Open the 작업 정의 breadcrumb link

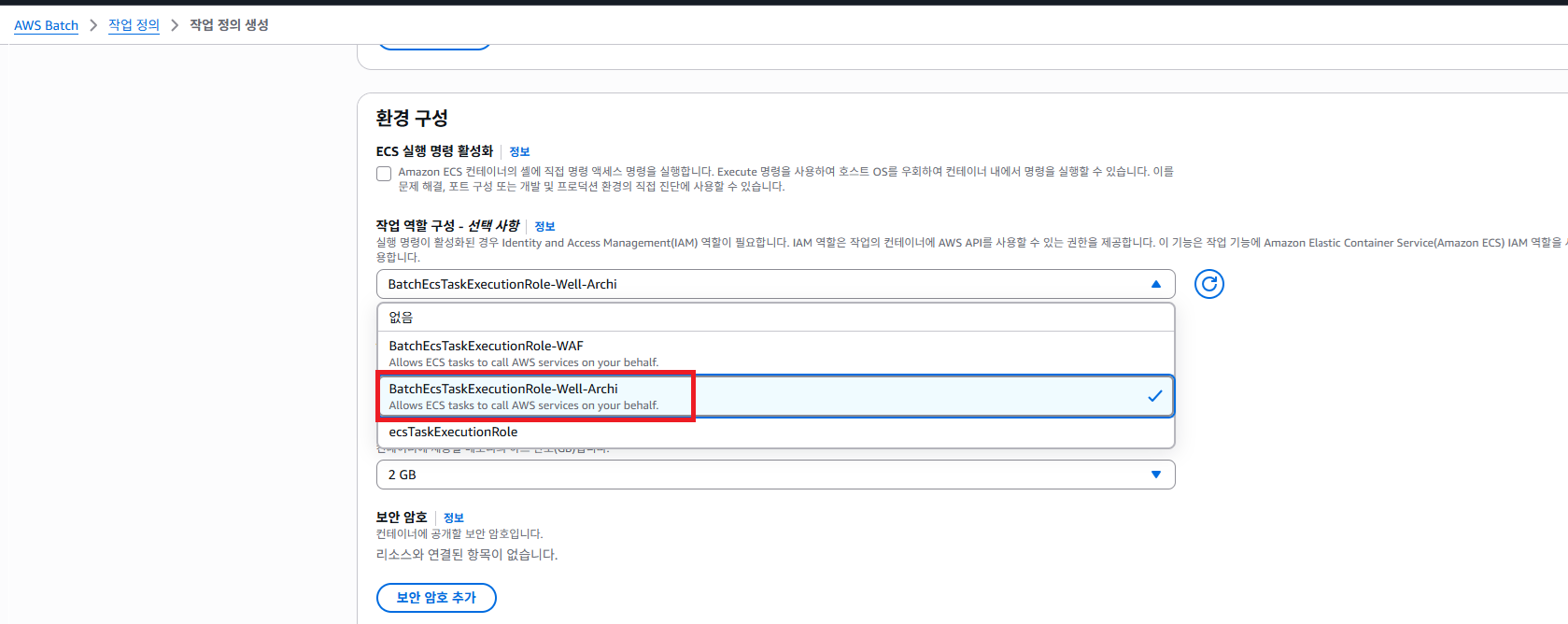pyautogui.click(x=134, y=25)
